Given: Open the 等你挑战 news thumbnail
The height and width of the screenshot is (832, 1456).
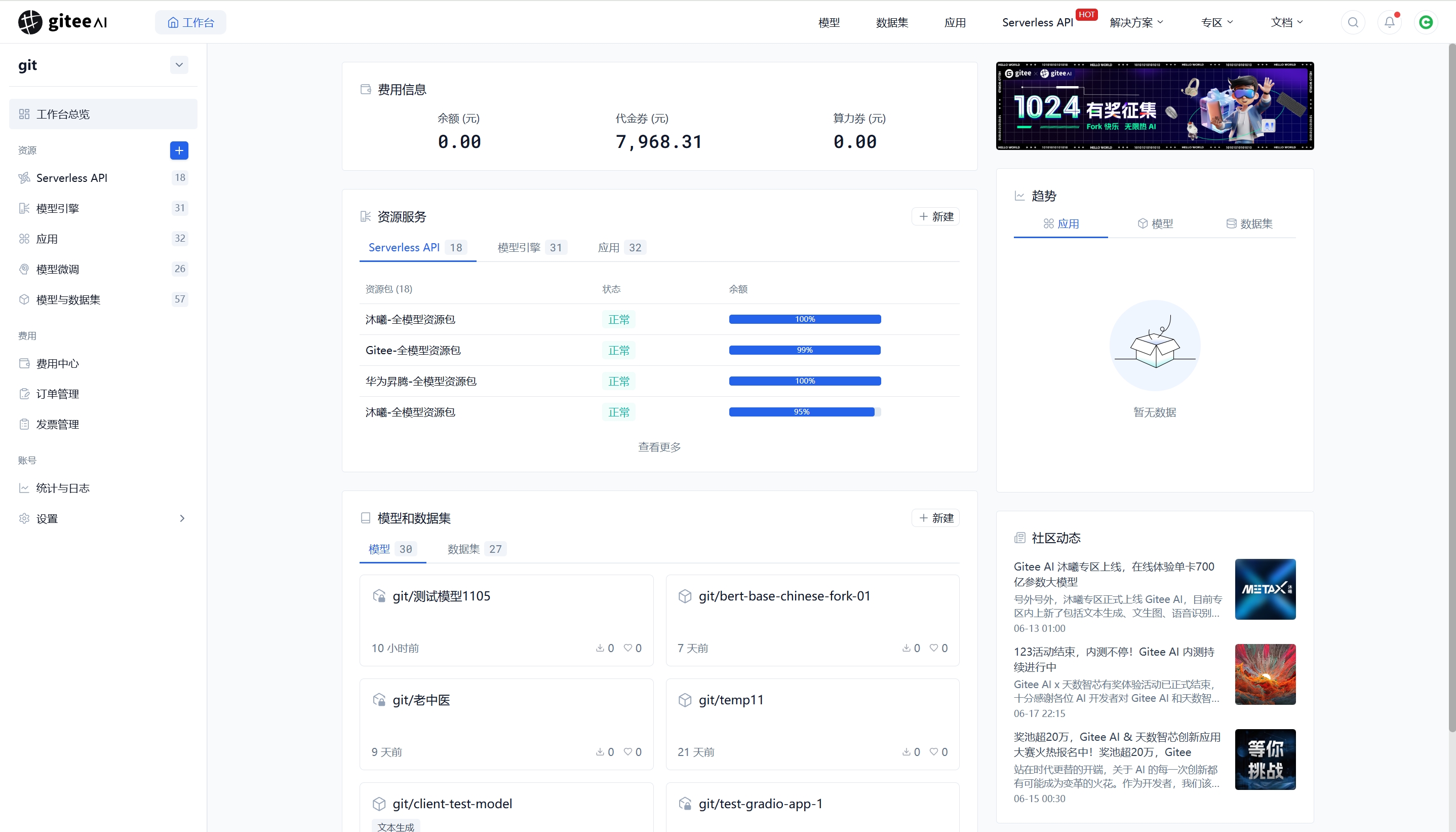Looking at the screenshot, I should (x=1265, y=760).
